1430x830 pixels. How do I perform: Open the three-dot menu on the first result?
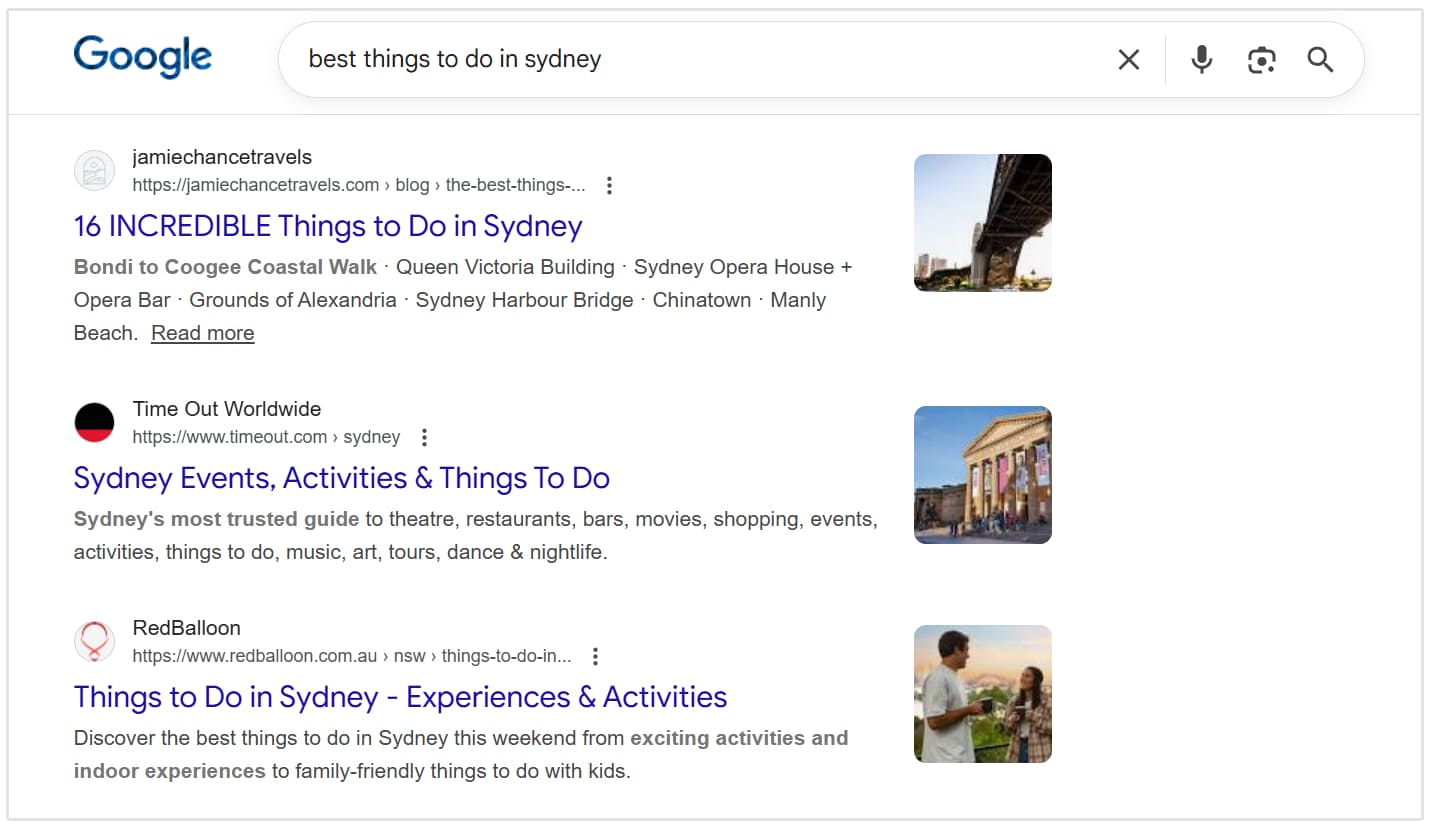point(609,185)
